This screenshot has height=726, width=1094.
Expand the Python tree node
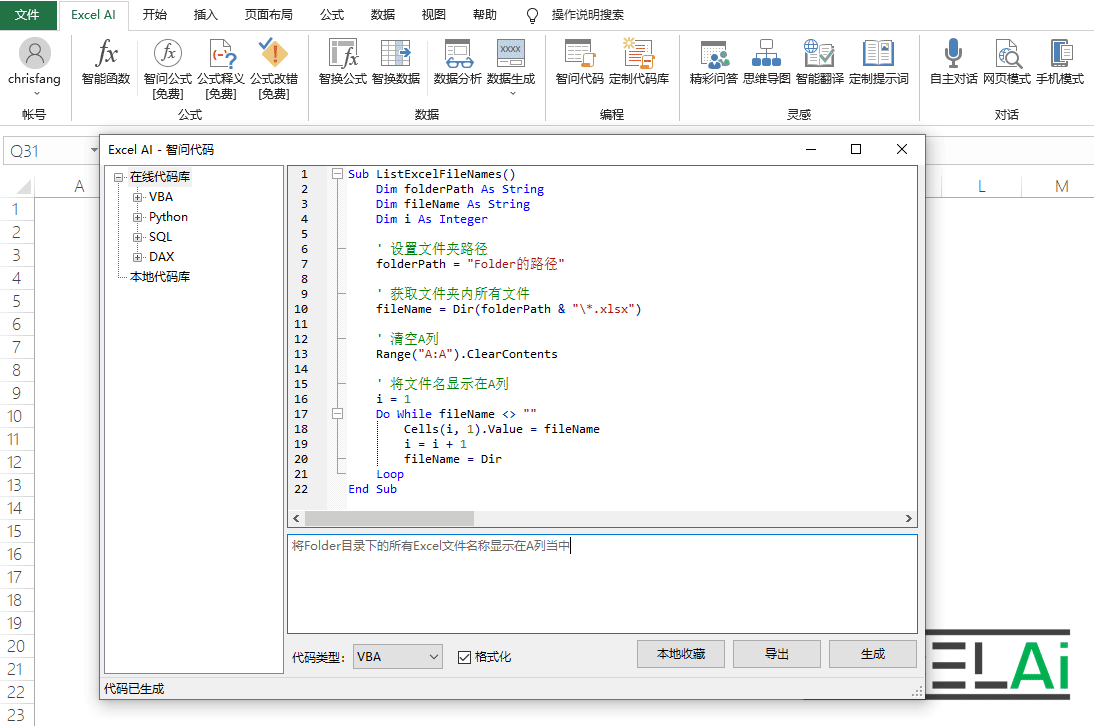pyautogui.click(x=137, y=218)
